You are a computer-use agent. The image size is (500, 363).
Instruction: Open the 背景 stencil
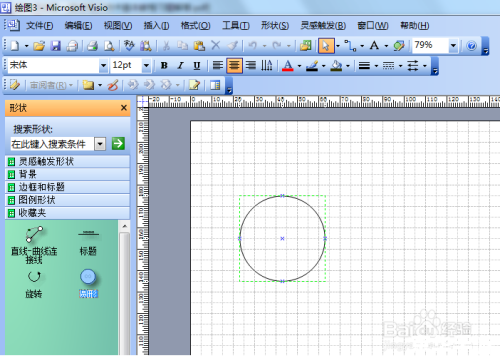[x=68, y=174]
